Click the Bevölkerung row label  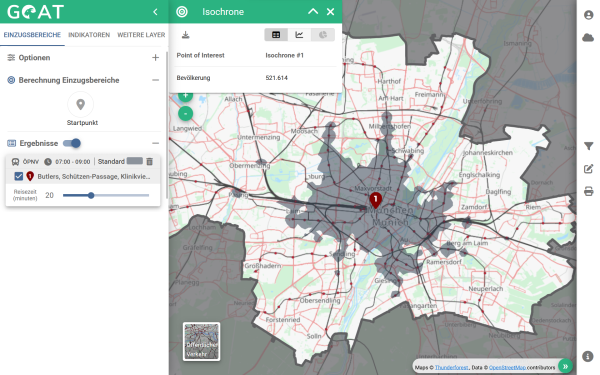pos(193,78)
